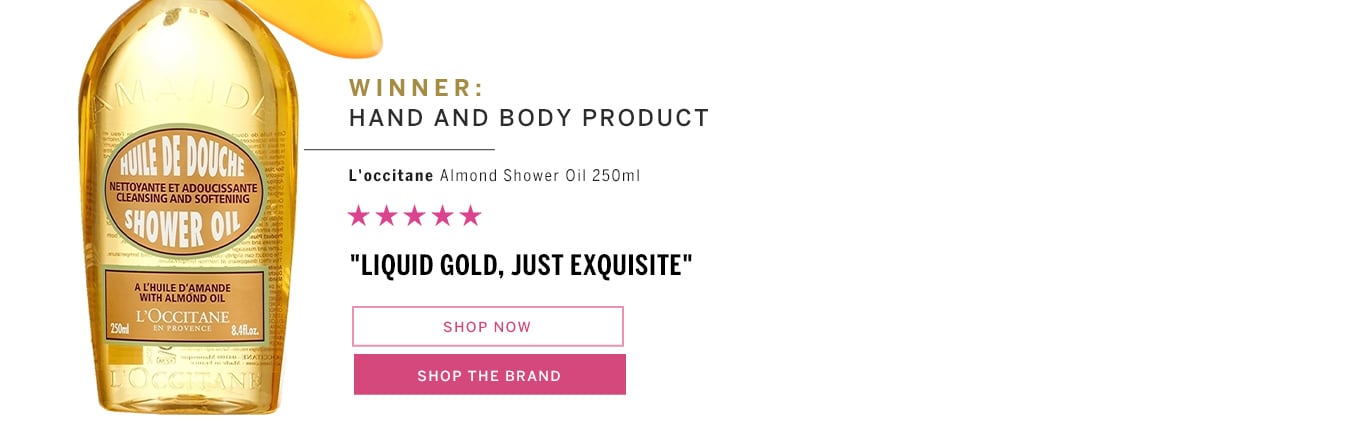Viewport: 1366px width, 429px height.
Task: Click the fifth pink rating star
Action: pos(470,215)
